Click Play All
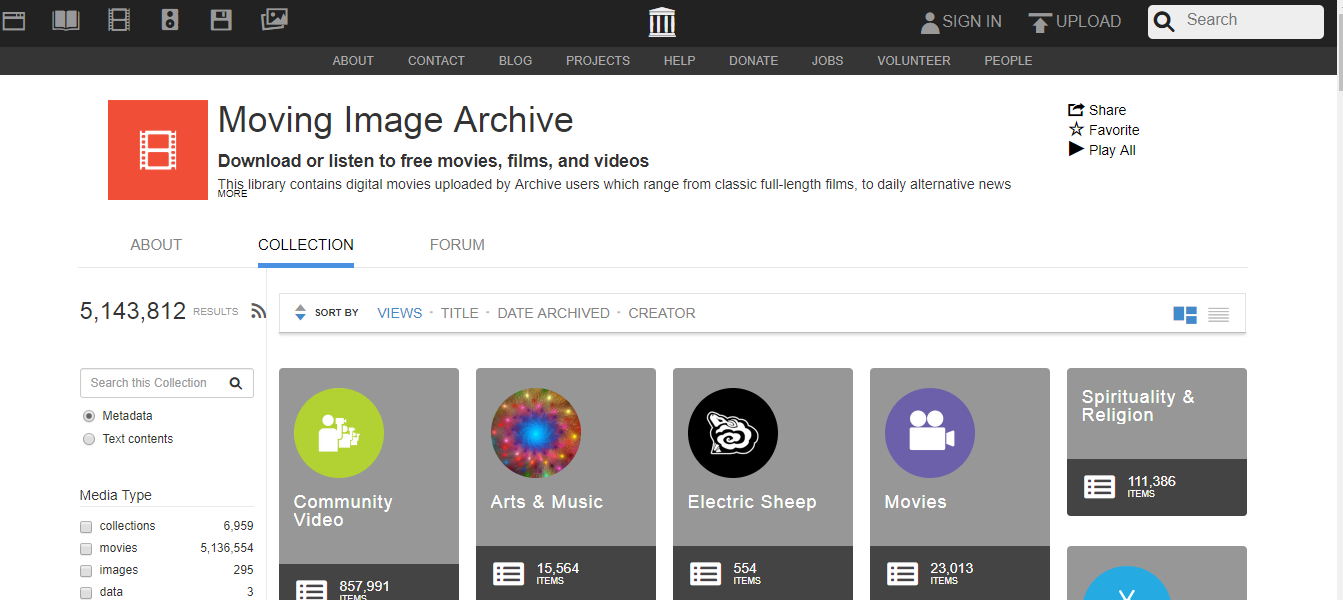1343x600 pixels. click(1102, 150)
